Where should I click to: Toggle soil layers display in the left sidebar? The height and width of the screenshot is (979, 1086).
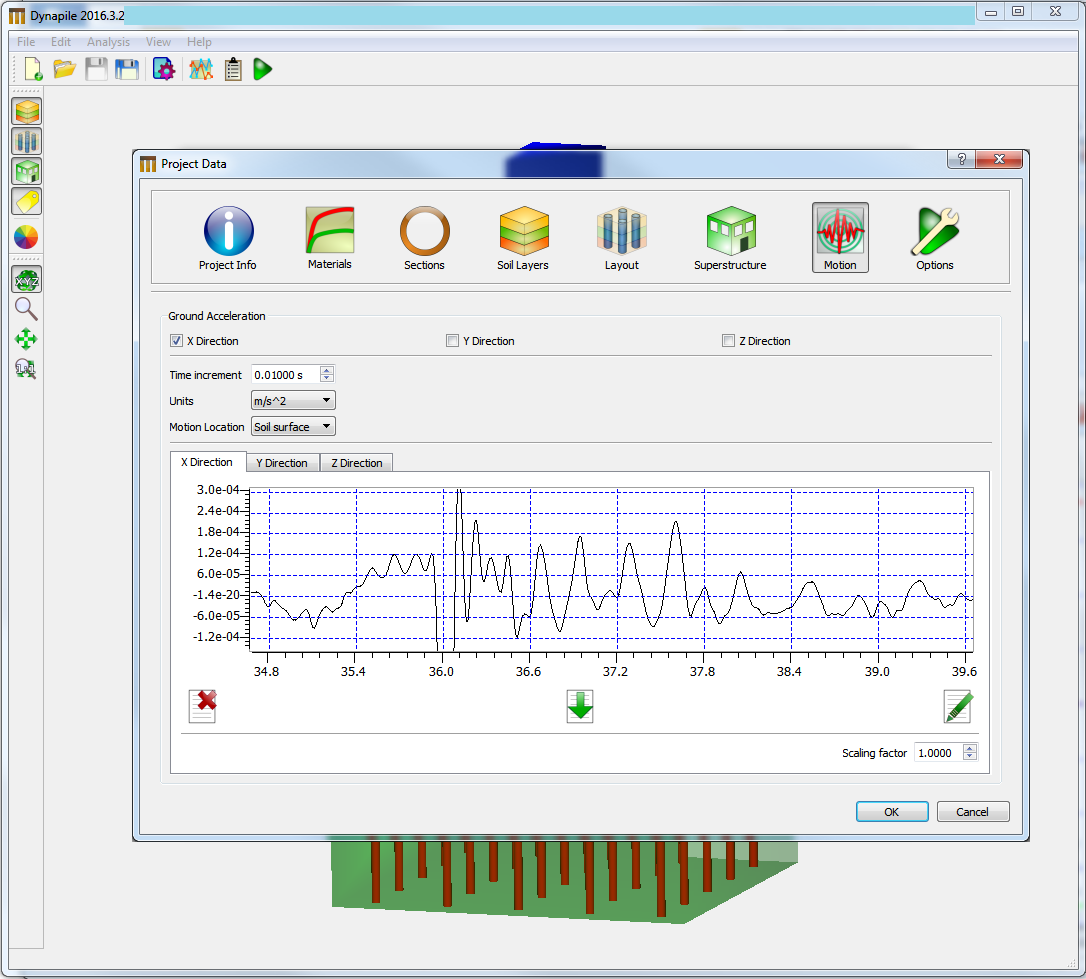pos(27,111)
